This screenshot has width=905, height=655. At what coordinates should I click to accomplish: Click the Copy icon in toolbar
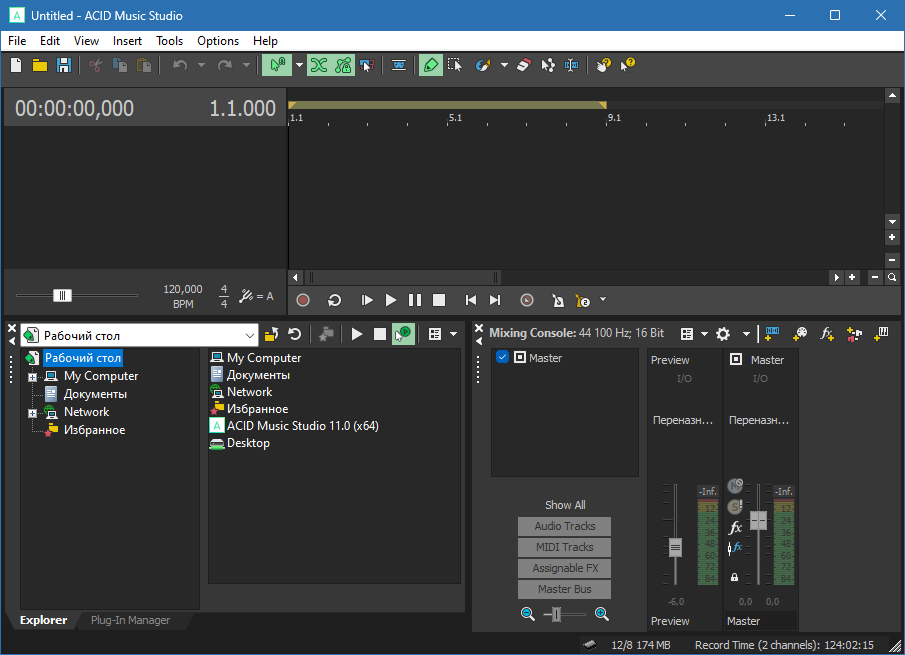[119, 65]
